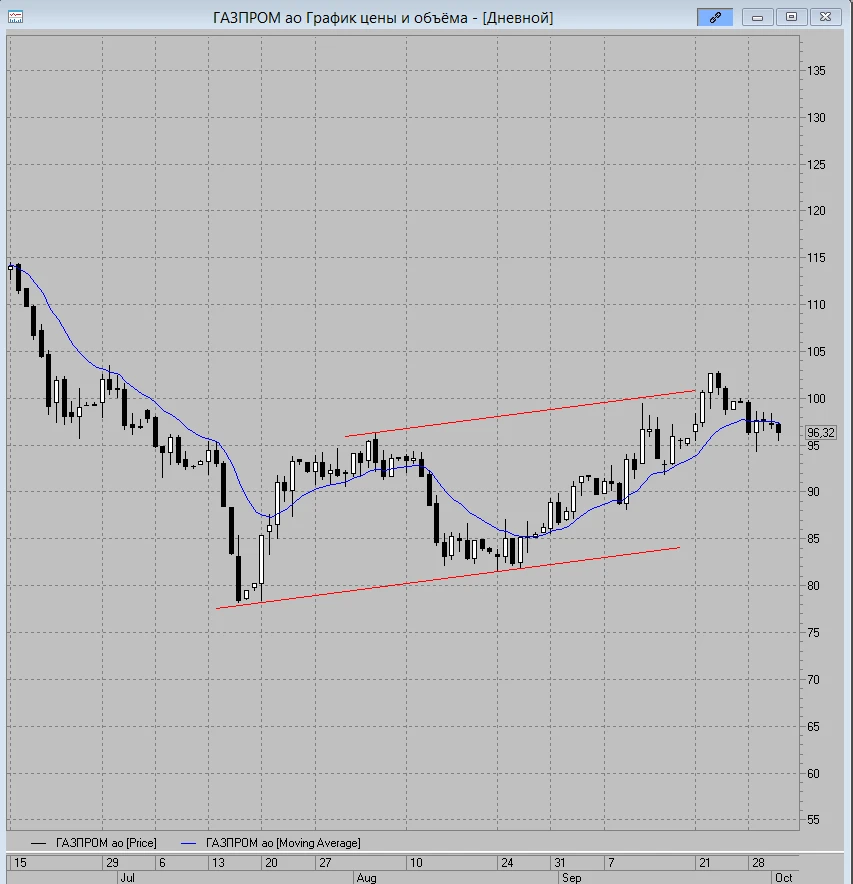Click the 100 price axis label
The width and height of the screenshot is (853, 884).
(x=816, y=399)
